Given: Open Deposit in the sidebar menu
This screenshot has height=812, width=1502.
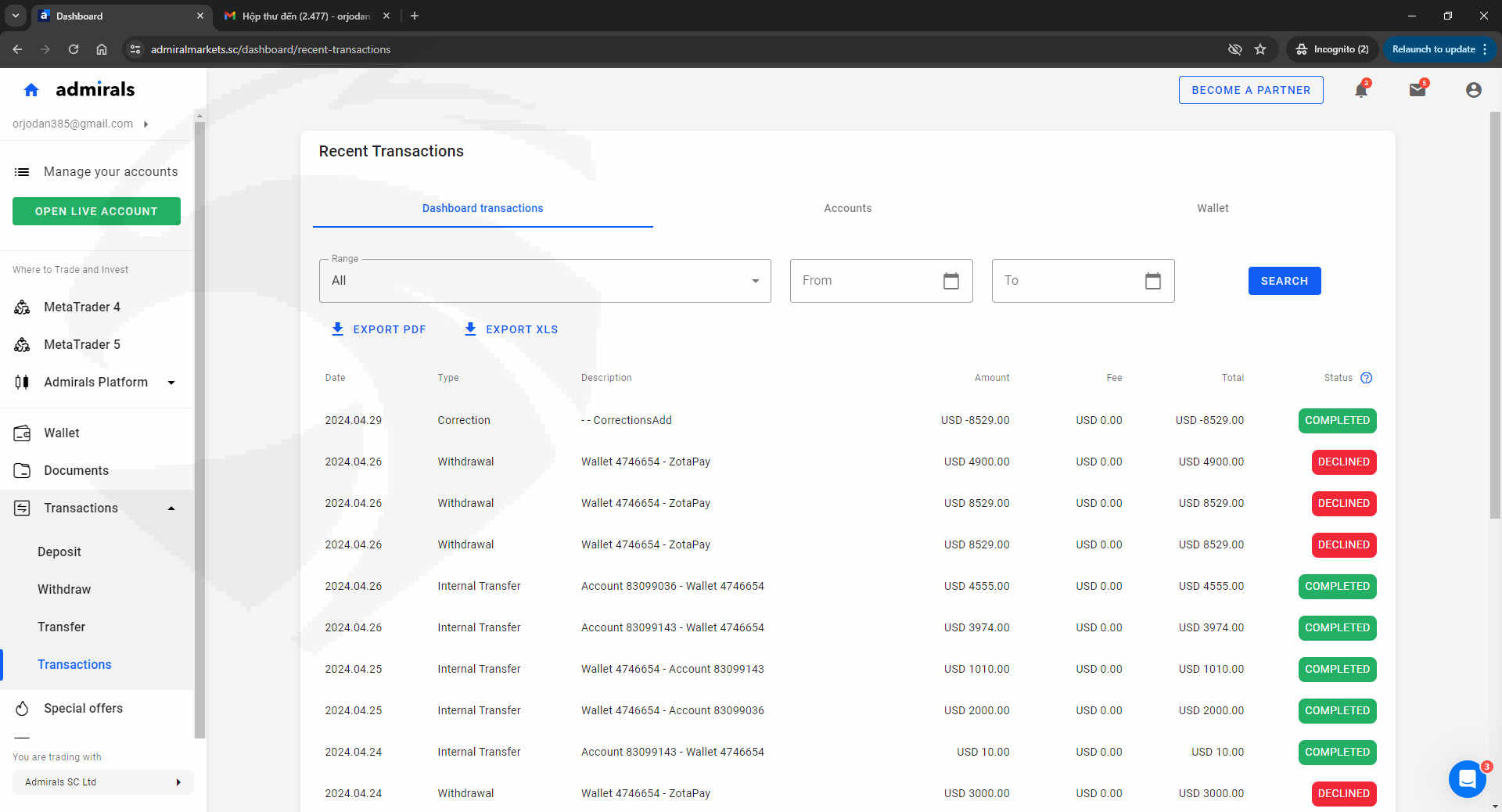Looking at the screenshot, I should tap(59, 552).
